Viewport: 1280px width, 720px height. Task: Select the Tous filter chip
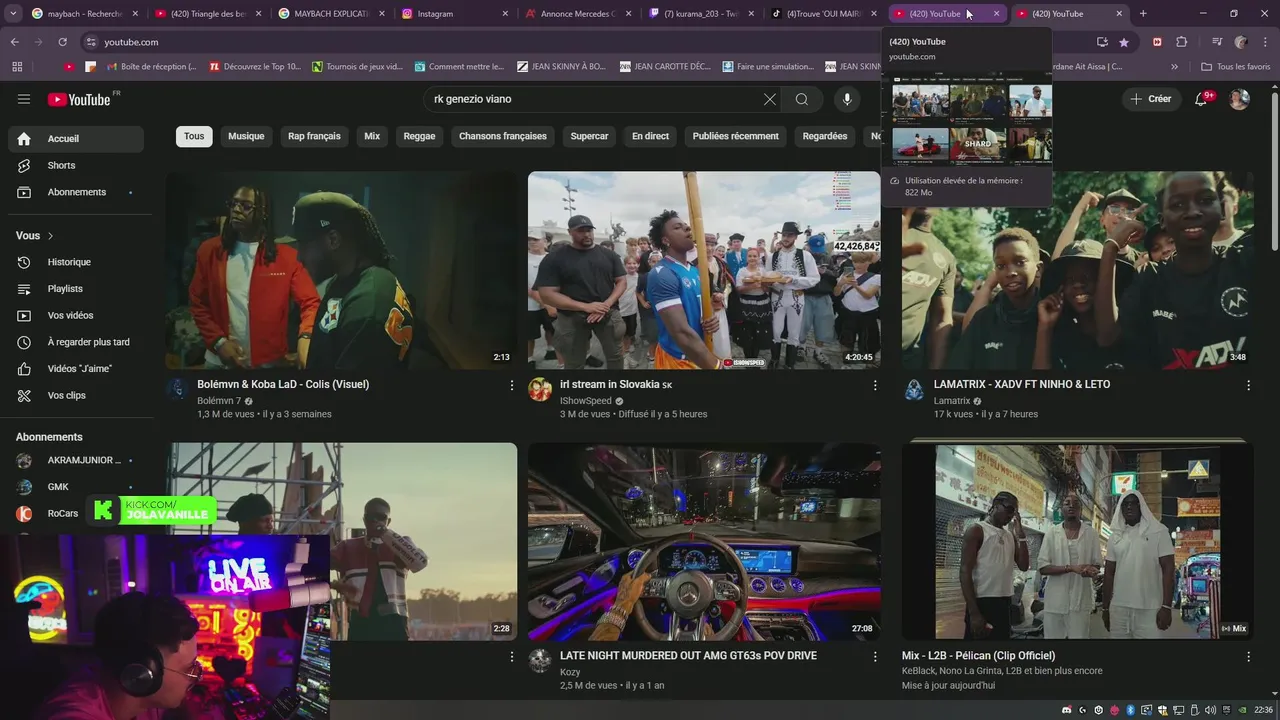coord(194,136)
